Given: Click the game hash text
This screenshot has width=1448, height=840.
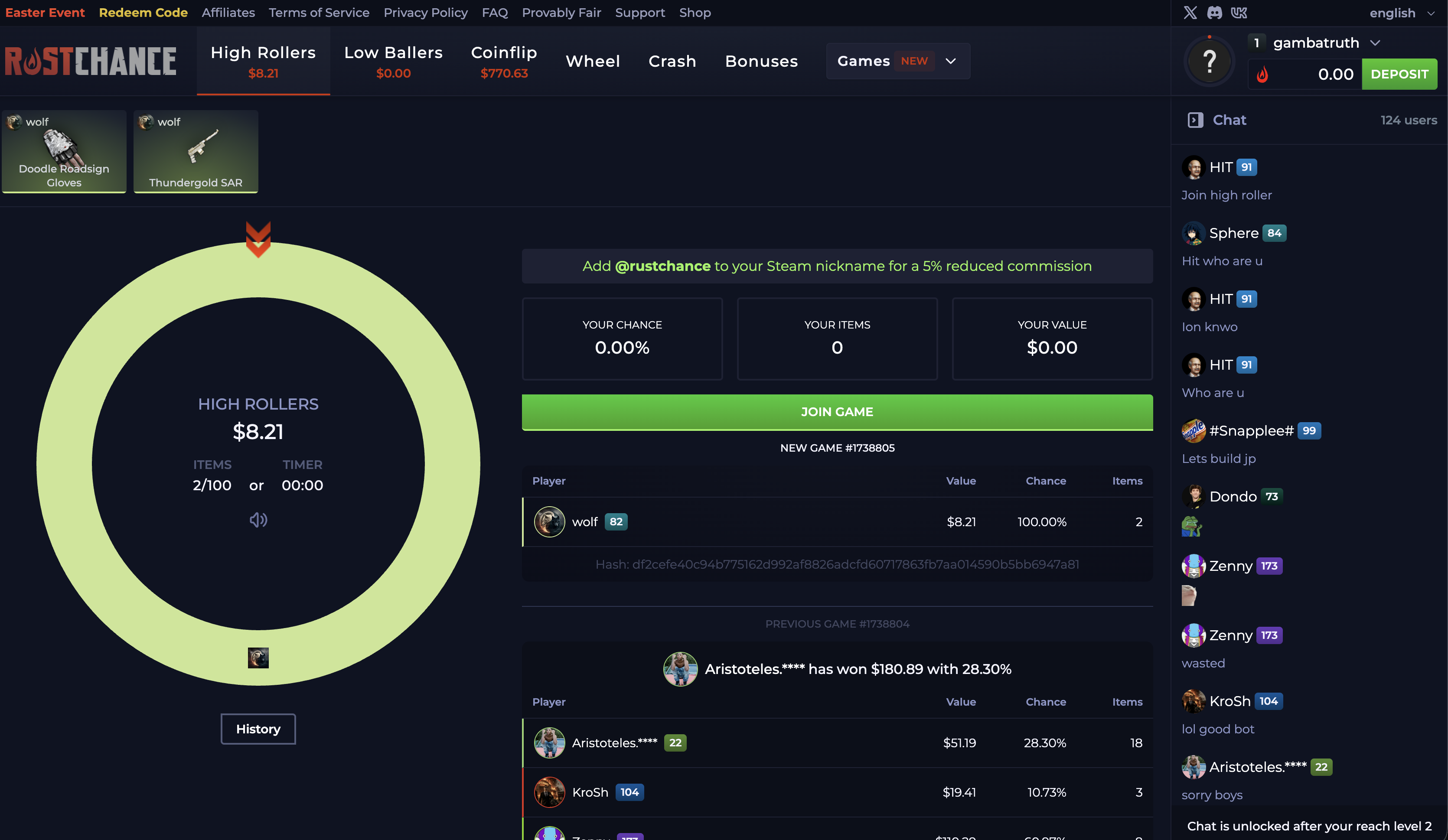Looking at the screenshot, I should click(x=837, y=564).
